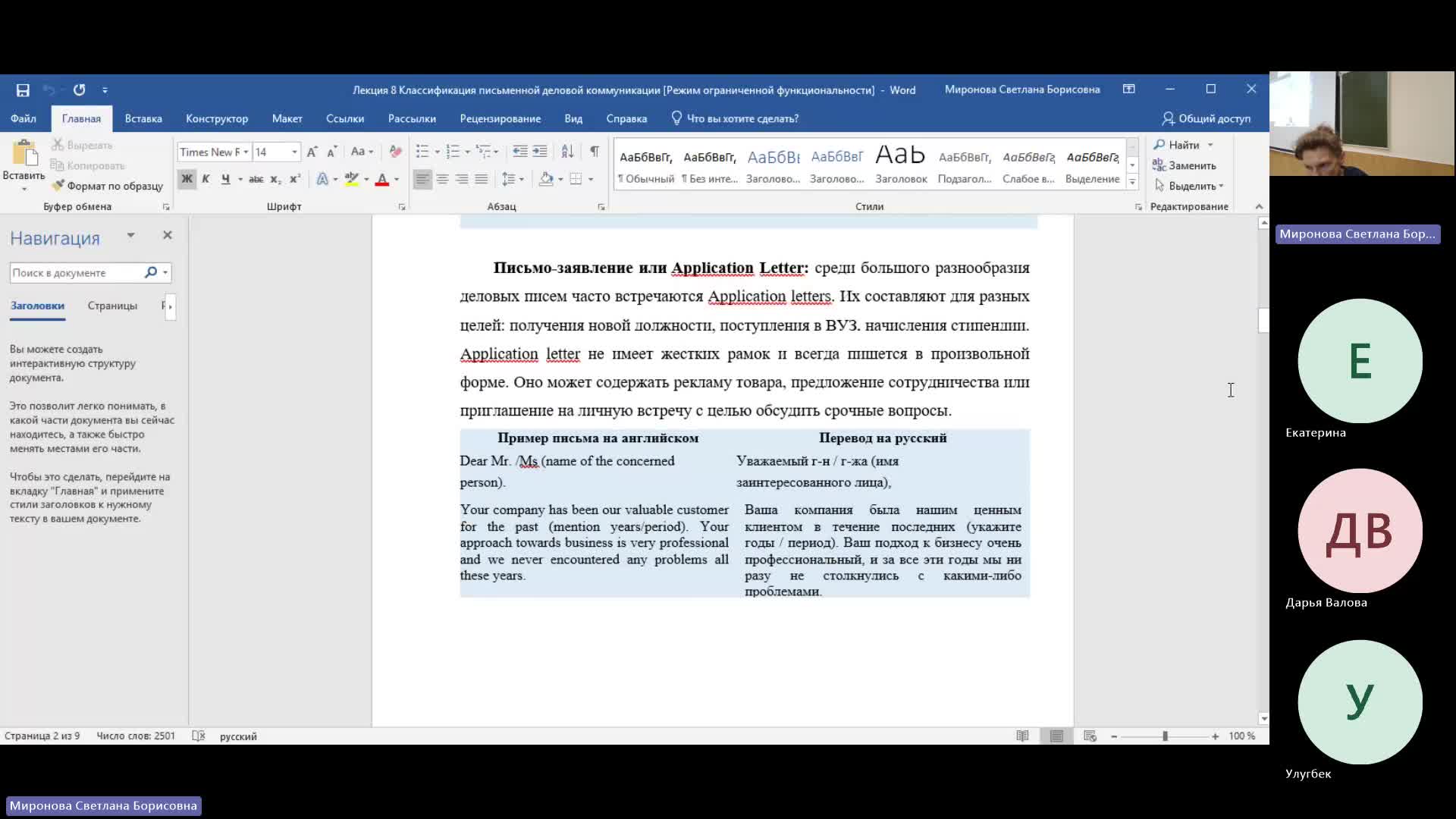Apply subscript formatting

click(x=276, y=179)
